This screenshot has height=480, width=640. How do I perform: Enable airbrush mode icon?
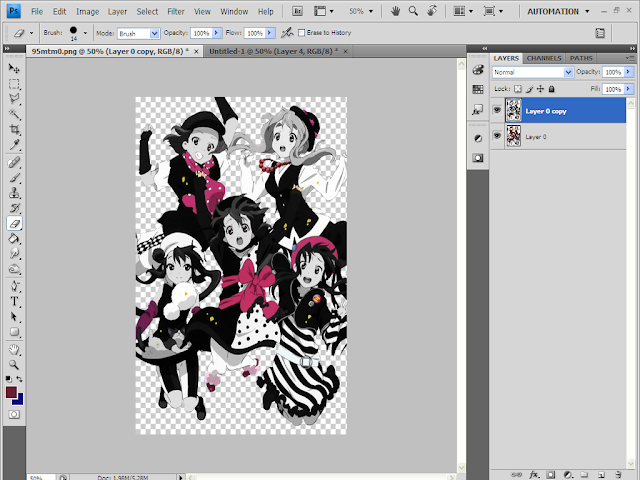(x=287, y=33)
